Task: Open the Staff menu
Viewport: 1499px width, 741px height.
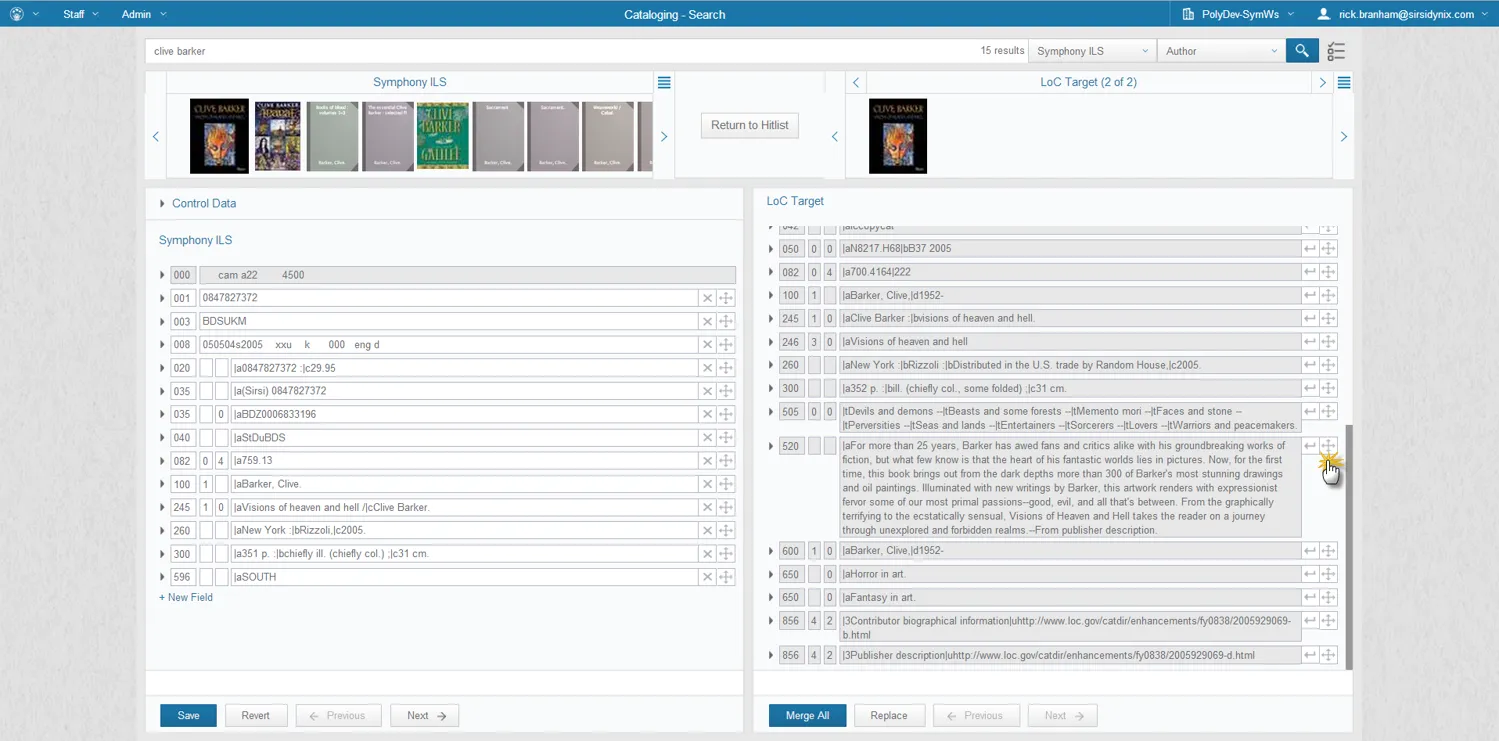Action: 80,14
